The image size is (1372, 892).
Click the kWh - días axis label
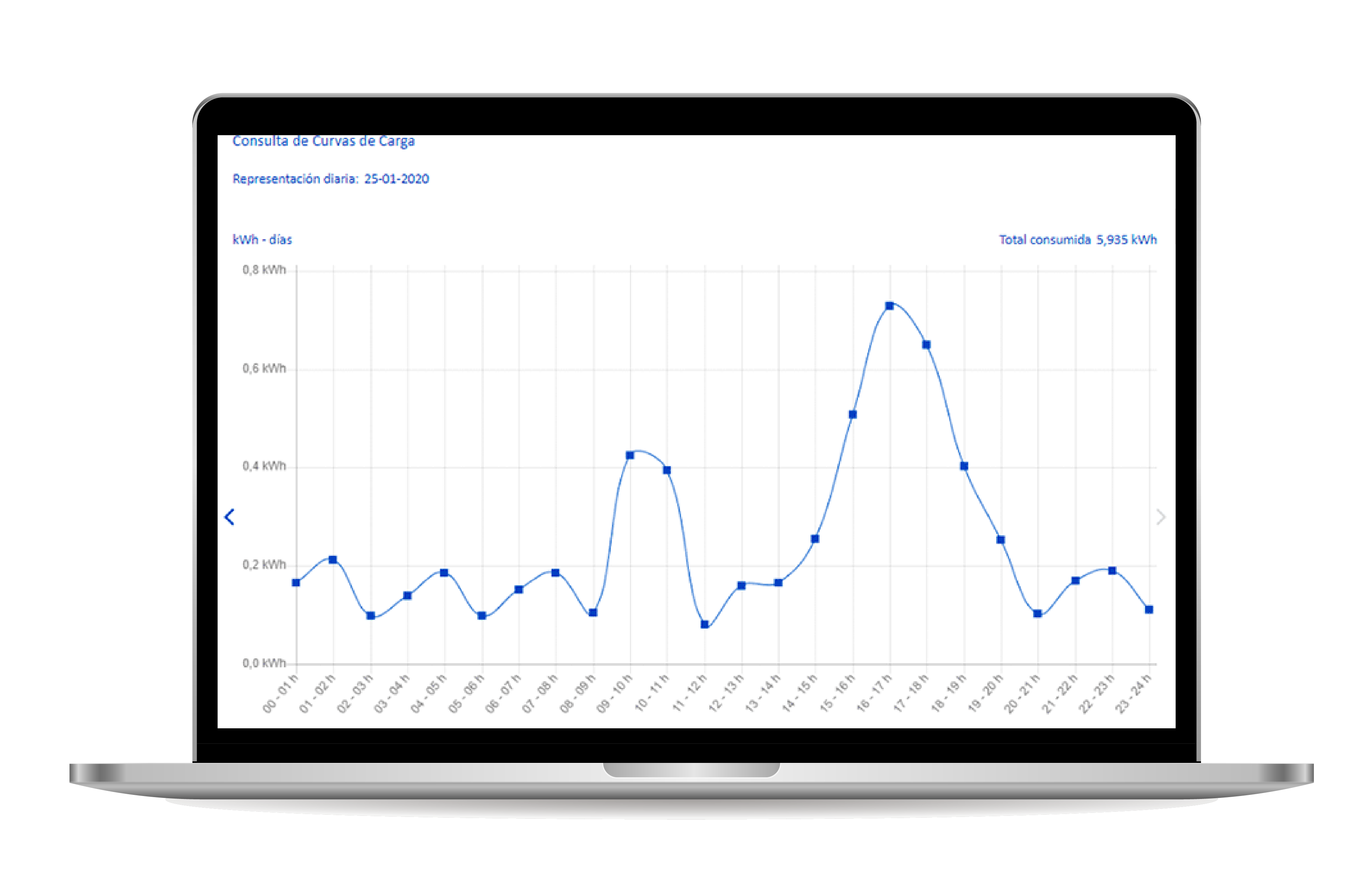[262, 240]
